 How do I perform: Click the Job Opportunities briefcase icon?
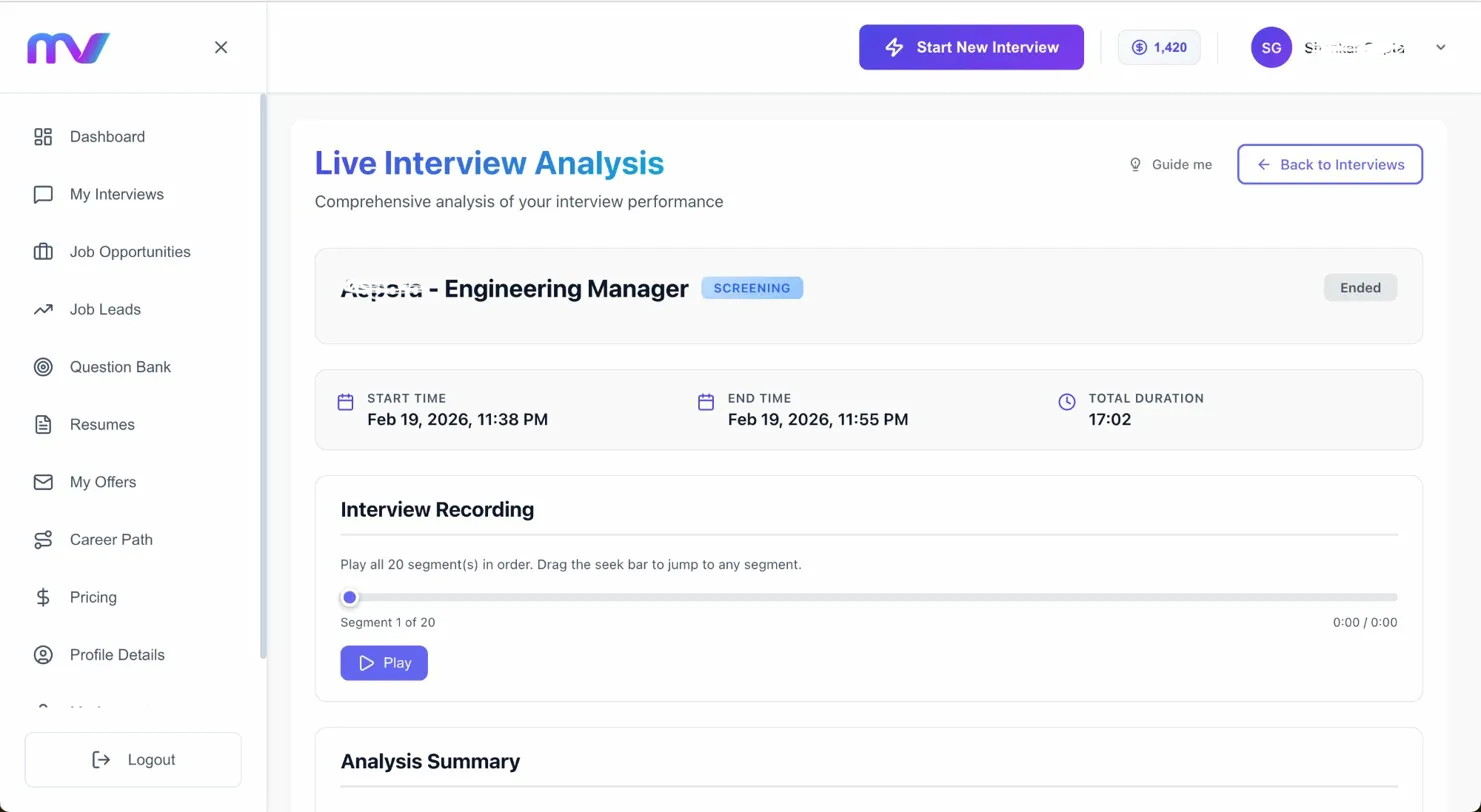[x=42, y=251]
